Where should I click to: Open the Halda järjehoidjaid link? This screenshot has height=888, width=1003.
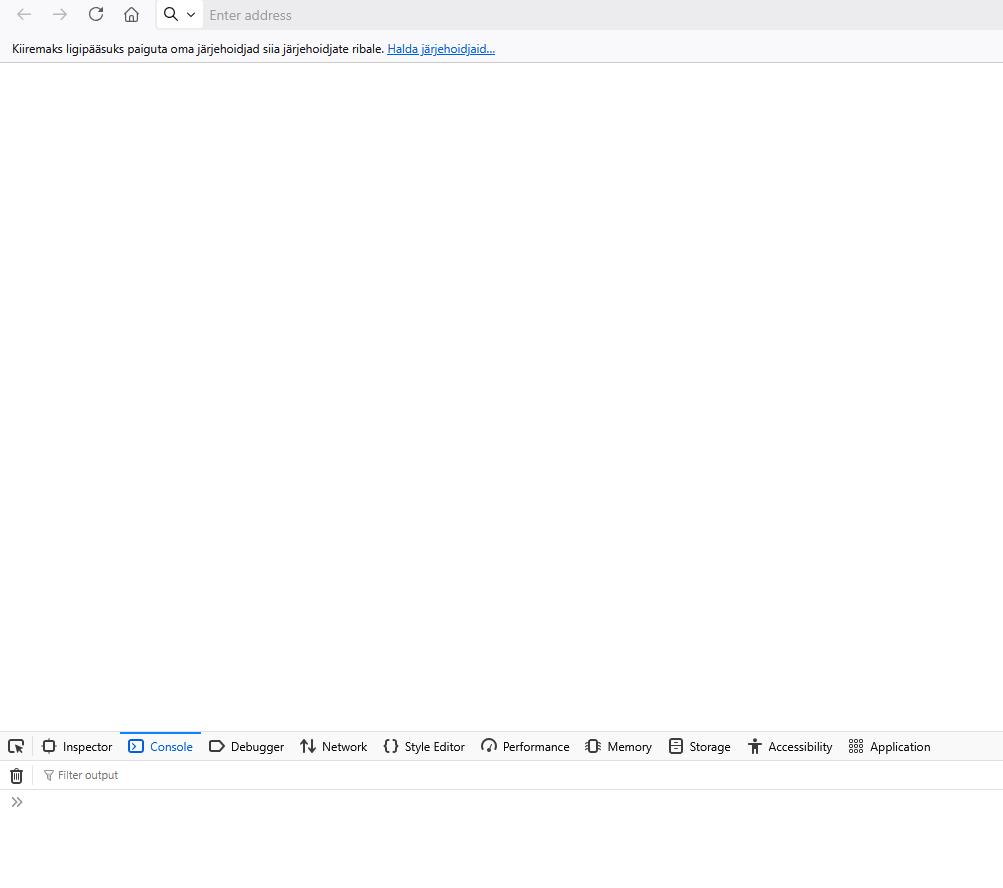pos(441,48)
